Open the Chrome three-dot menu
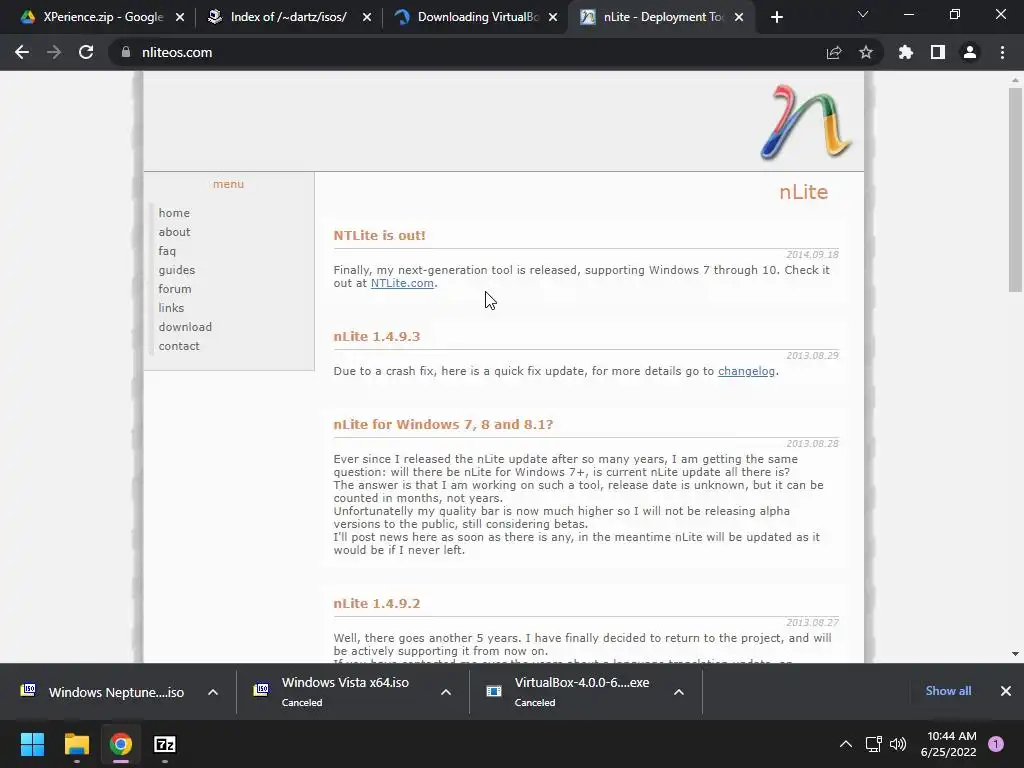This screenshot has height=768, width=1024. (x=1002, y=52)
